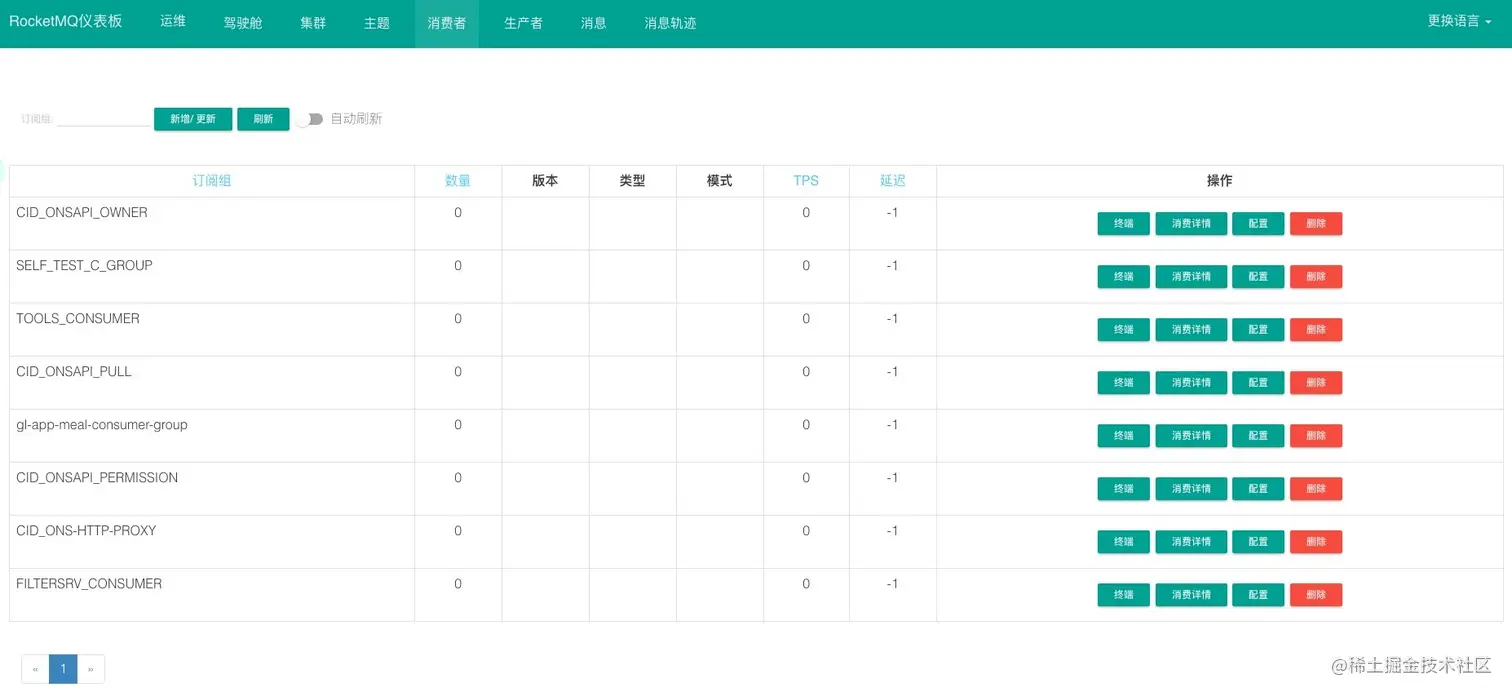The width and height of the screenshot is (1512, 696).
Task: Click 终端 for FILTERSRV_CONSUMER
Action: (x=1124, y=595)
